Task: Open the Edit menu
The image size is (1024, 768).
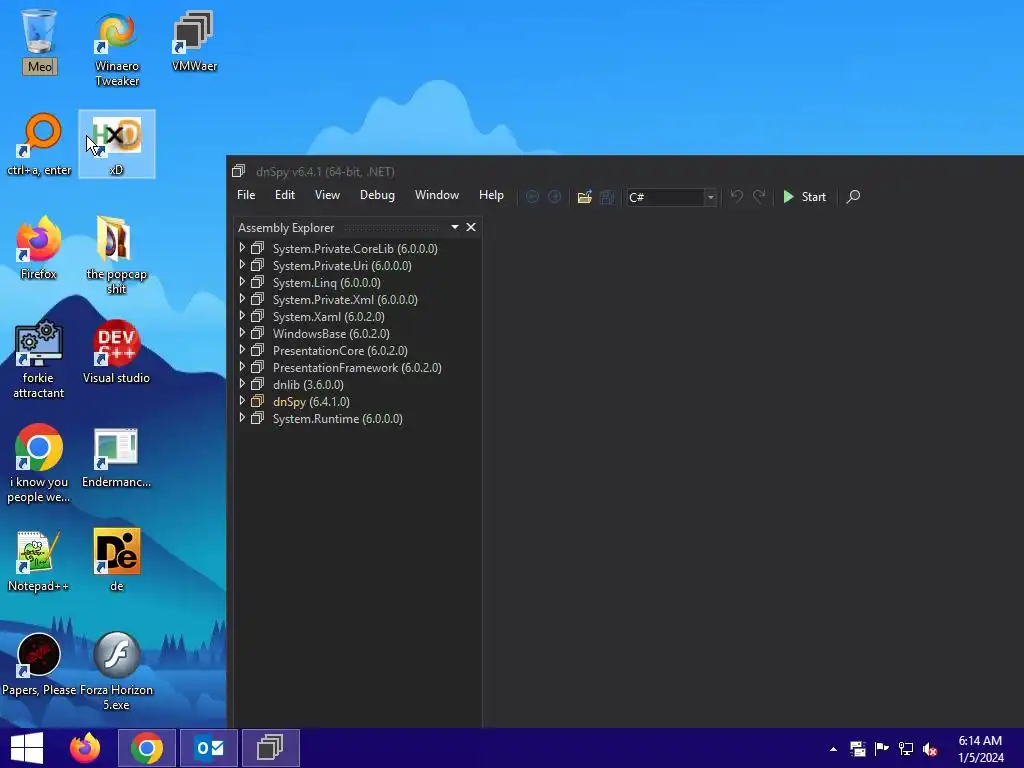Action: tap(285, 195)
